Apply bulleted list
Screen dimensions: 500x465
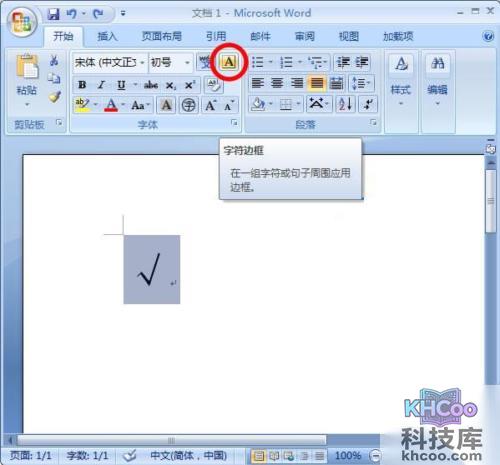[x=258, y=62]
